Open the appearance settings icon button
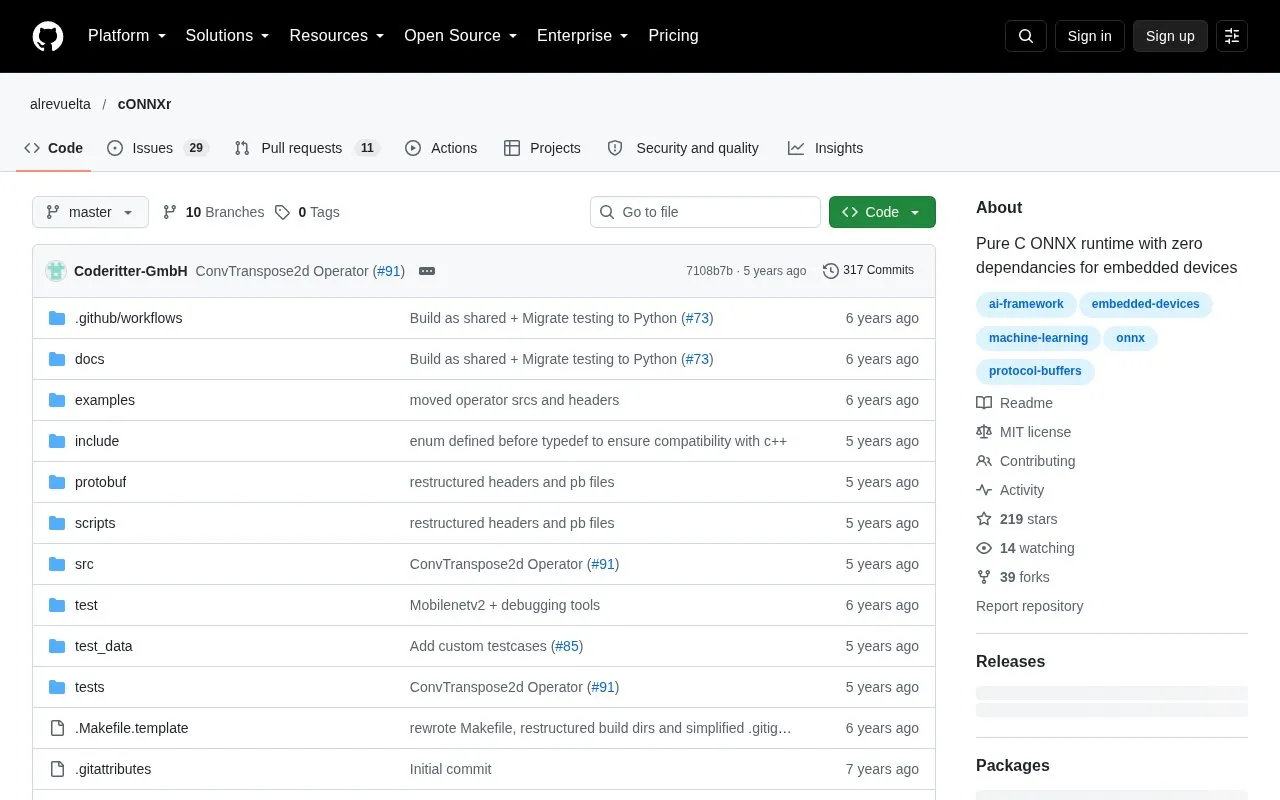 [1232, 36]
